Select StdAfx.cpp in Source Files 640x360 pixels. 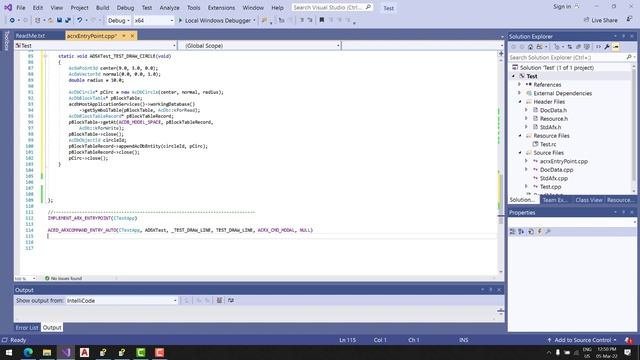(554, 178)
